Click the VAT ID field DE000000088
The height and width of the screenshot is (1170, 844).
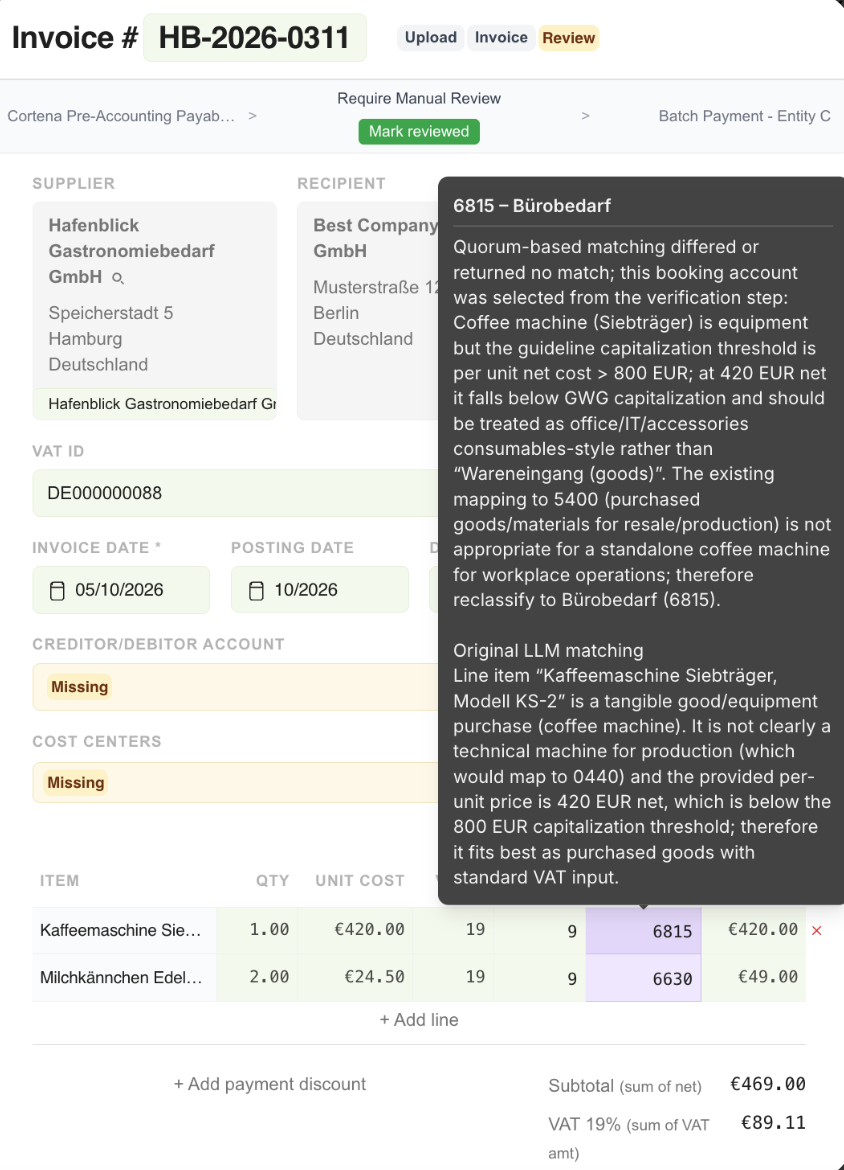[x=235, y=493]
